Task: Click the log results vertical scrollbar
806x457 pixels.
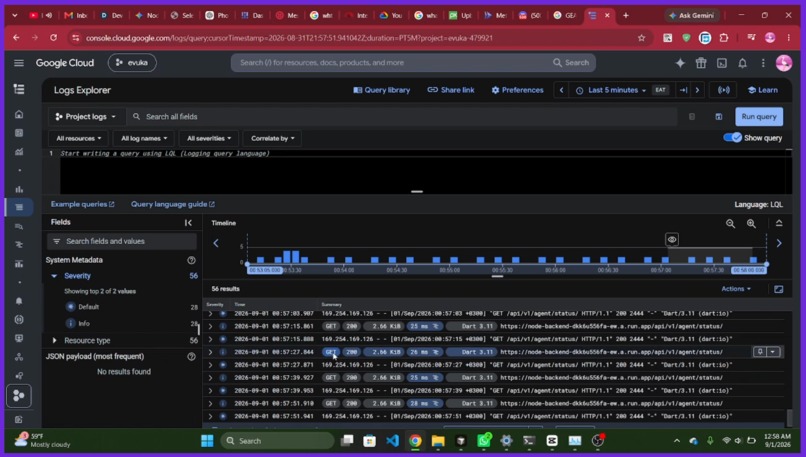Action: 789,417
